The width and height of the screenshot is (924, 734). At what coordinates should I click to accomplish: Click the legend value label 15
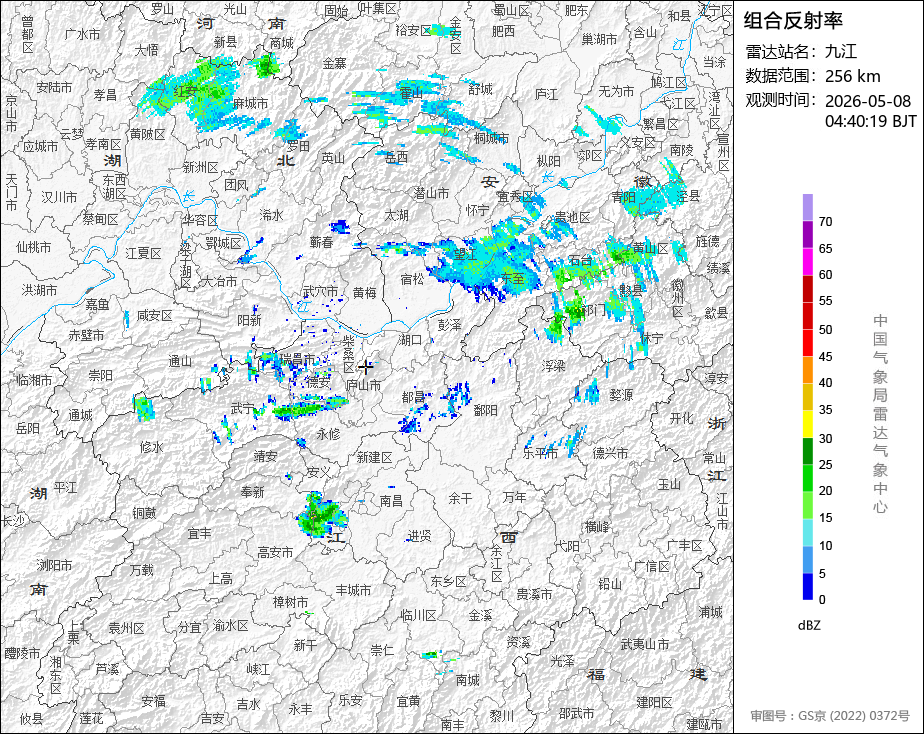(x=826, y=518)
